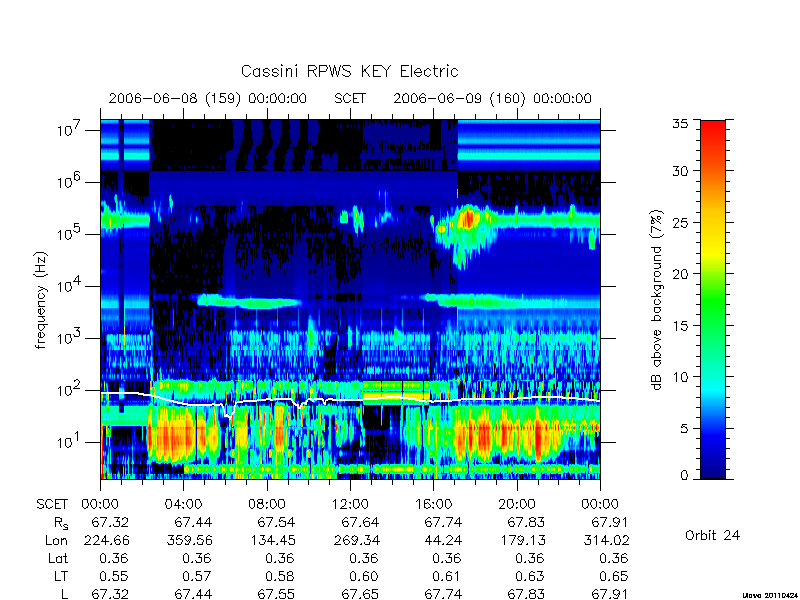Select the end date '2006-06-09 (160) 00:00:00'
Screen dimensions: 800x600
click(x=492, y=98)
